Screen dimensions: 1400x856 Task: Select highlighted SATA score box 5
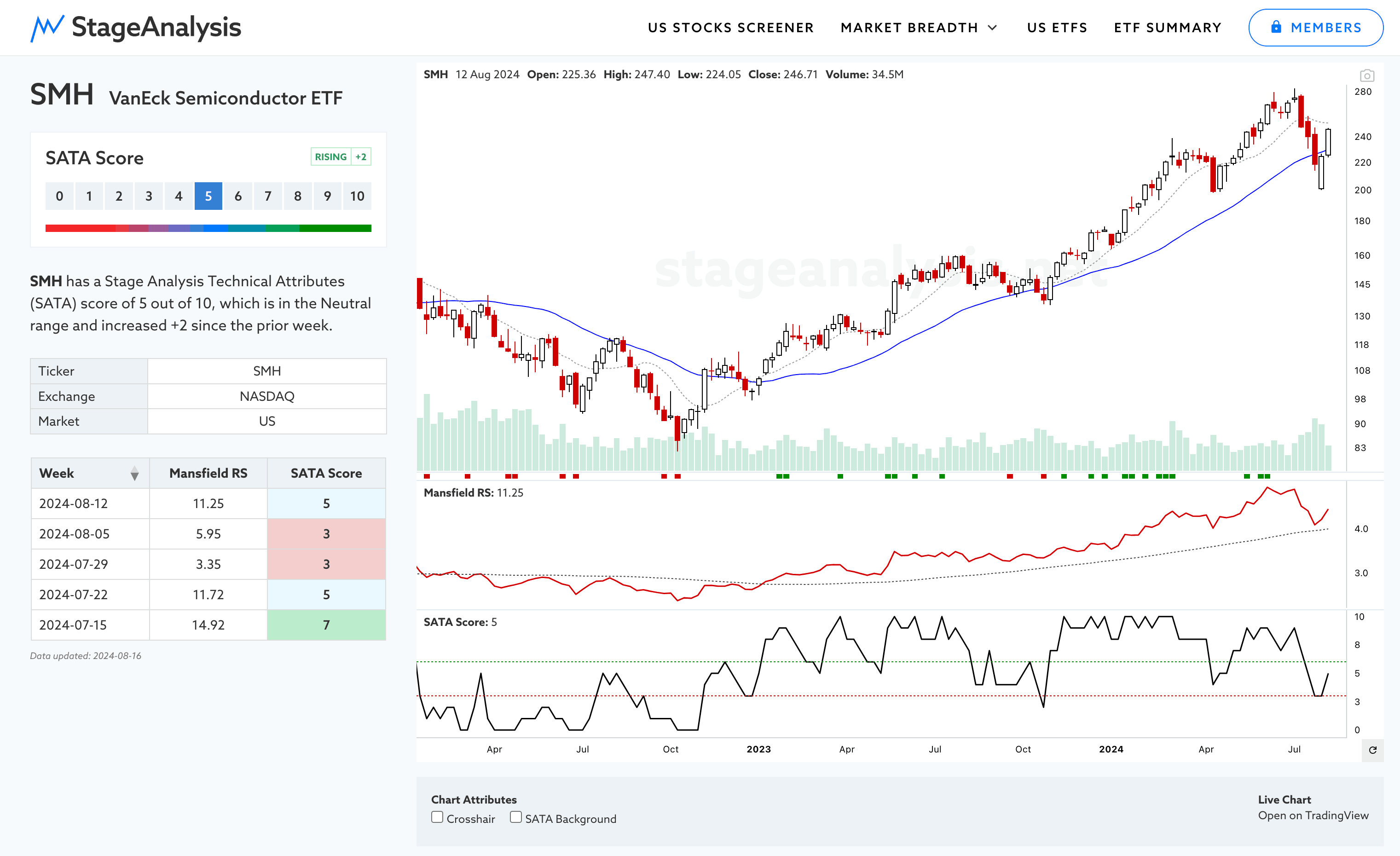(208, 196)
